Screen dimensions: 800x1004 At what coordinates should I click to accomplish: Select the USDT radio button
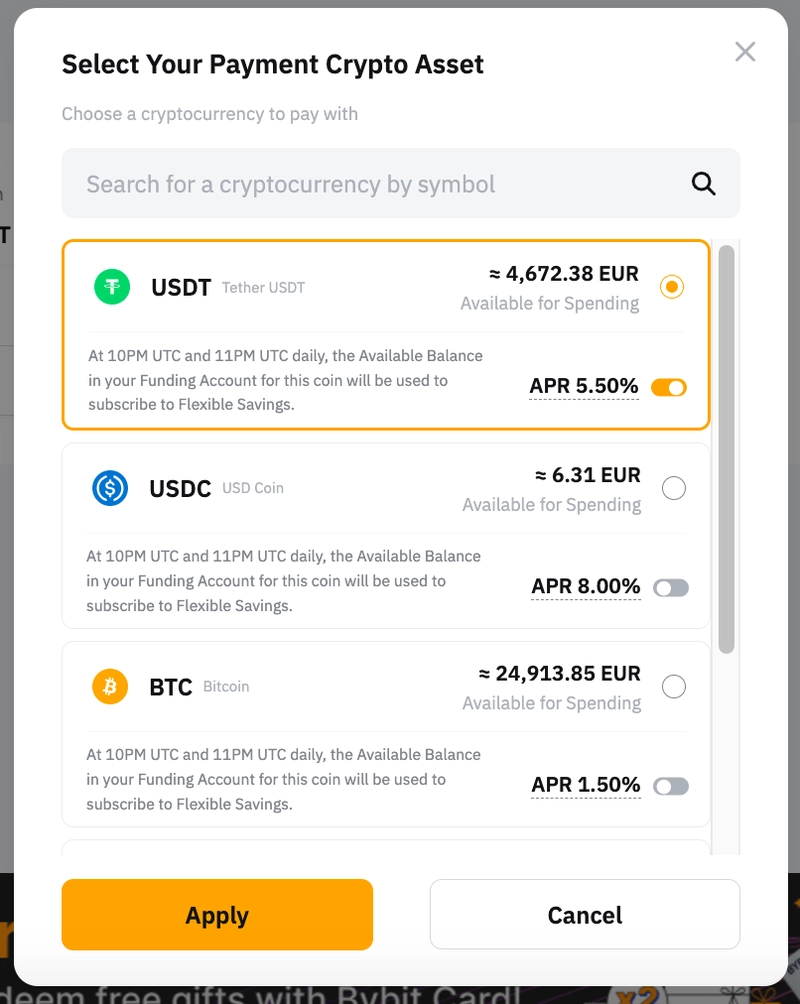click(x=672, y=287)
